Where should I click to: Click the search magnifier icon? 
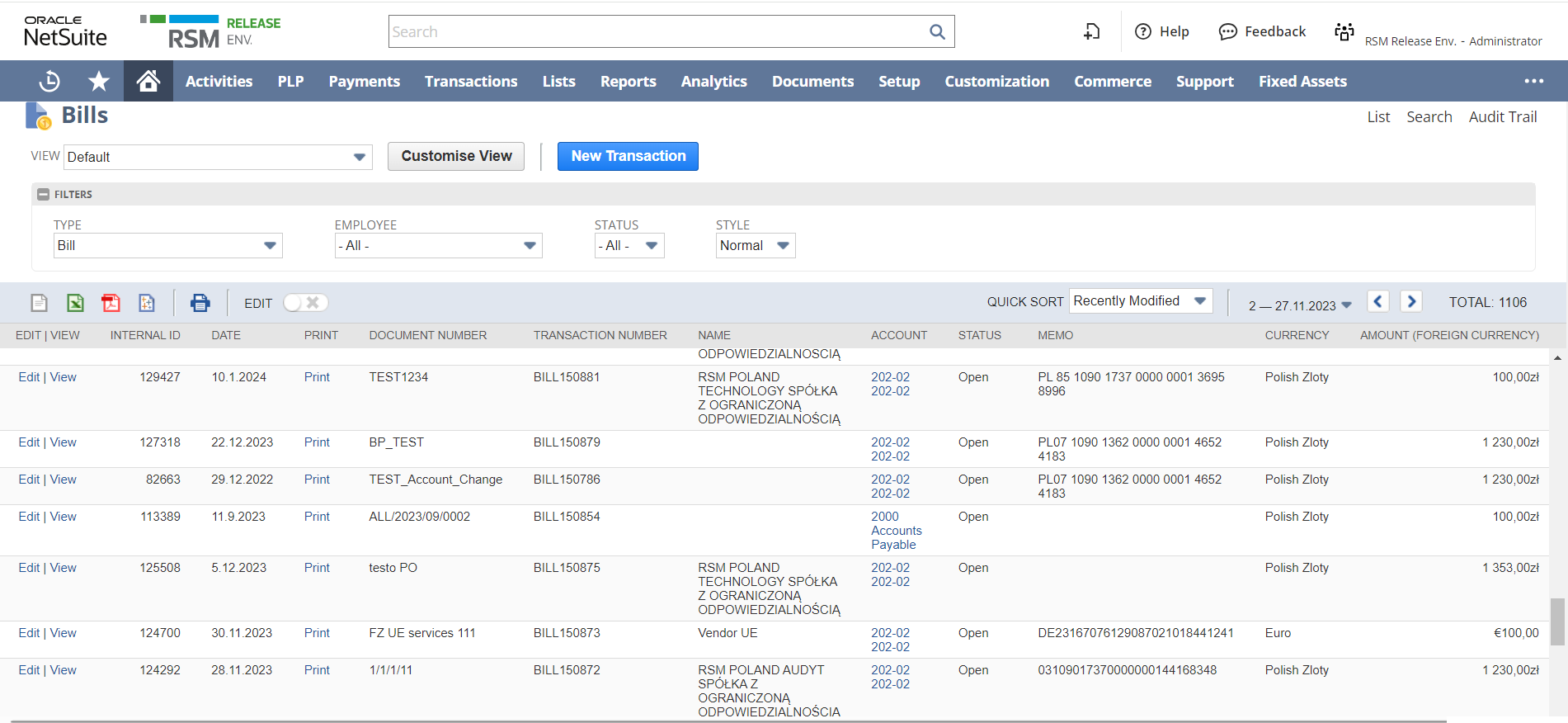(937, 31)
